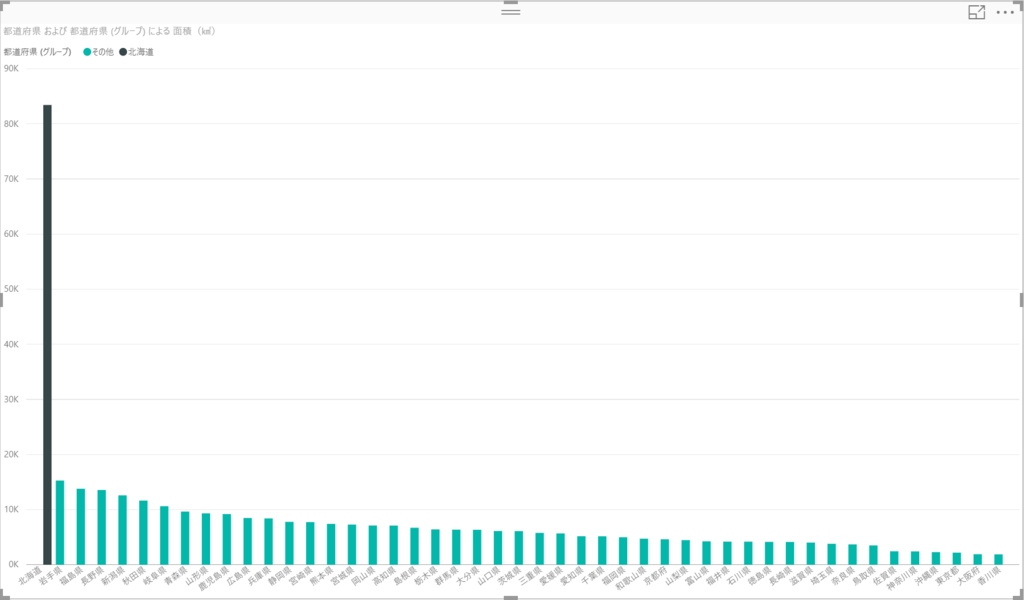Select the 滋賀県 bar
This screenshot has height=600, width=1024.
pyautogui.click(x=810, y=553)
